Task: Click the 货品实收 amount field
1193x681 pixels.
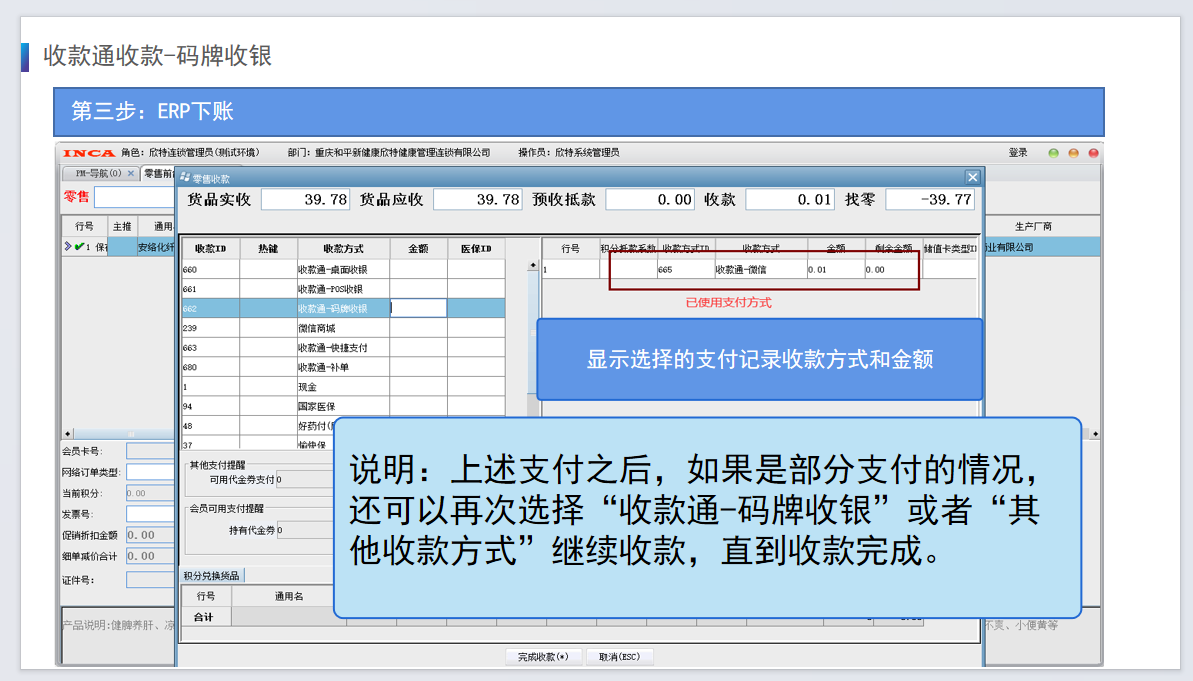Action: 305,199
